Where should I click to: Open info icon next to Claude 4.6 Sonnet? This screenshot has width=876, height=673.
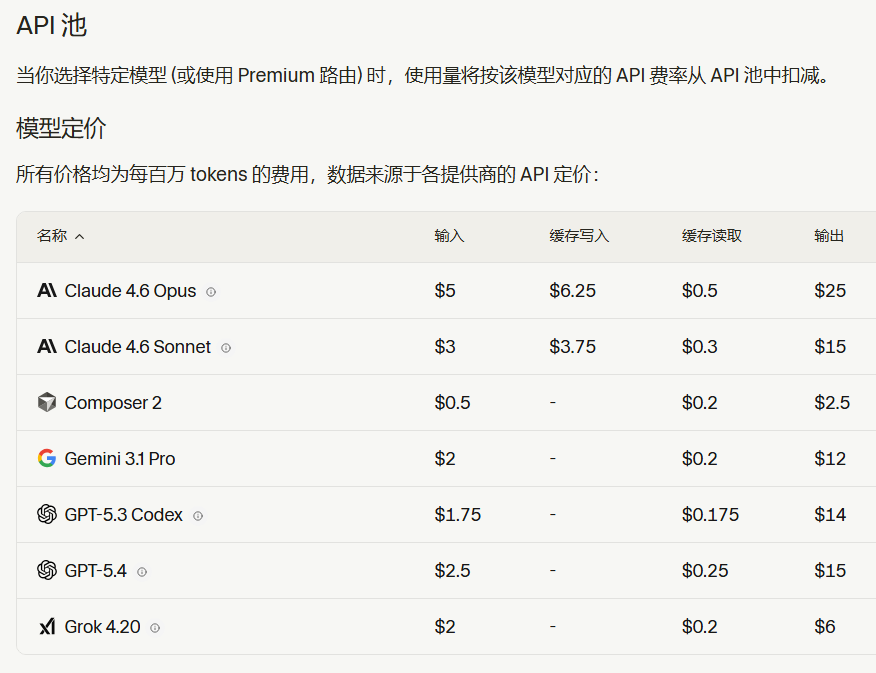pos(226,348)
